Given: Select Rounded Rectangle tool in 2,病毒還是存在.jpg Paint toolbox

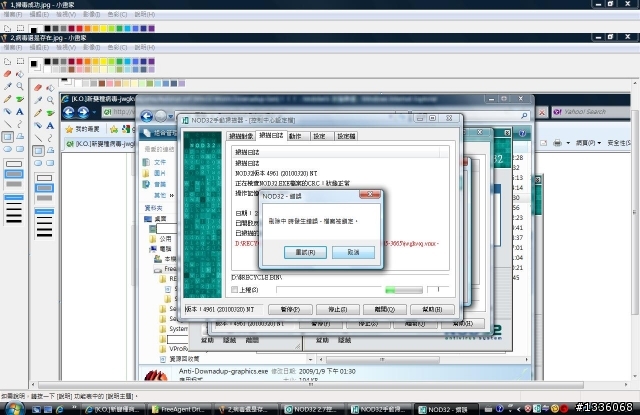Looking at the screenshot, I should point(20,149).
